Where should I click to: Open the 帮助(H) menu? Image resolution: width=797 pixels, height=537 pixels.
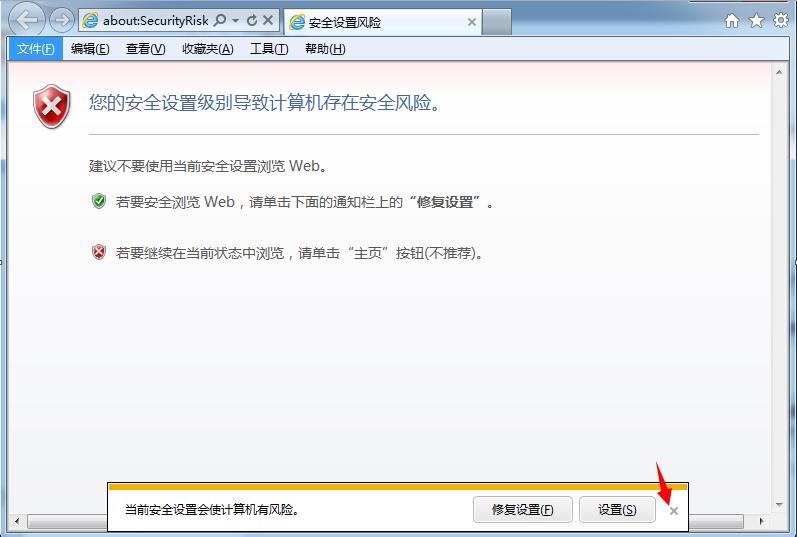tap(325, 49)
